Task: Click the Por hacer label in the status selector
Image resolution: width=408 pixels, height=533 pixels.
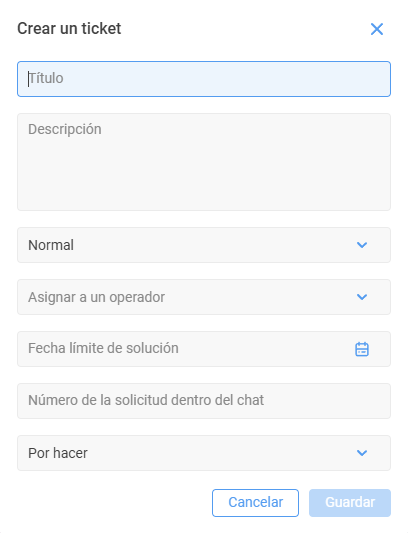Action: [58, 453]
